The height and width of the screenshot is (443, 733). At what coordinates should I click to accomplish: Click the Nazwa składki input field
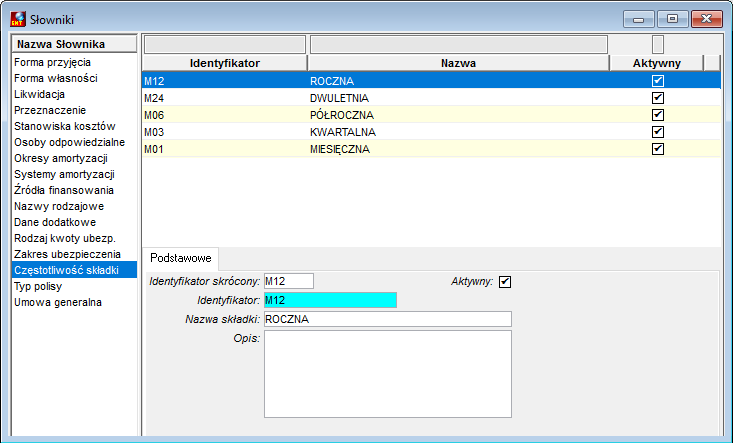tap(388, 319)
